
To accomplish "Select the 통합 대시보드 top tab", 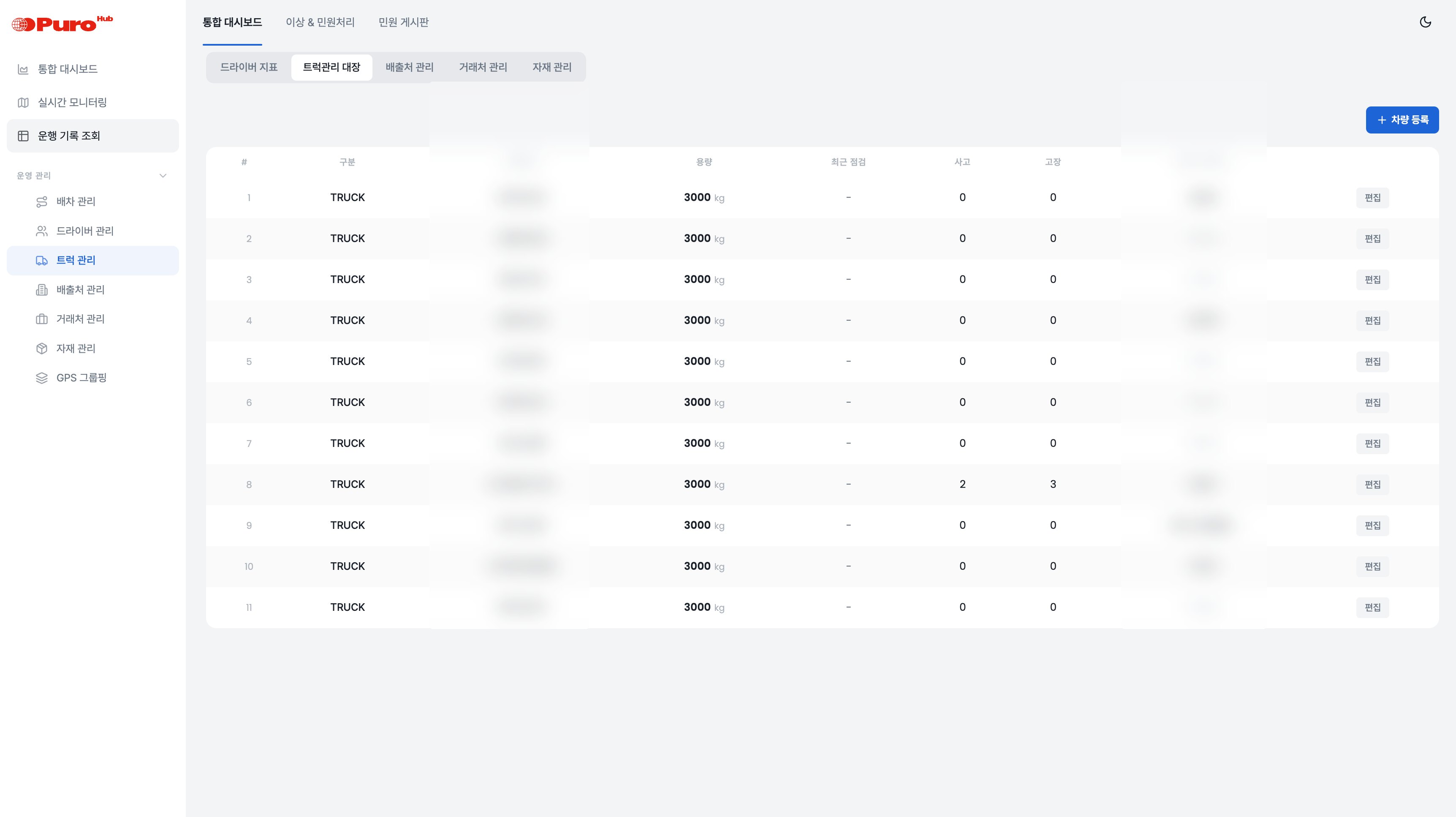I will [x=232, y=22].
